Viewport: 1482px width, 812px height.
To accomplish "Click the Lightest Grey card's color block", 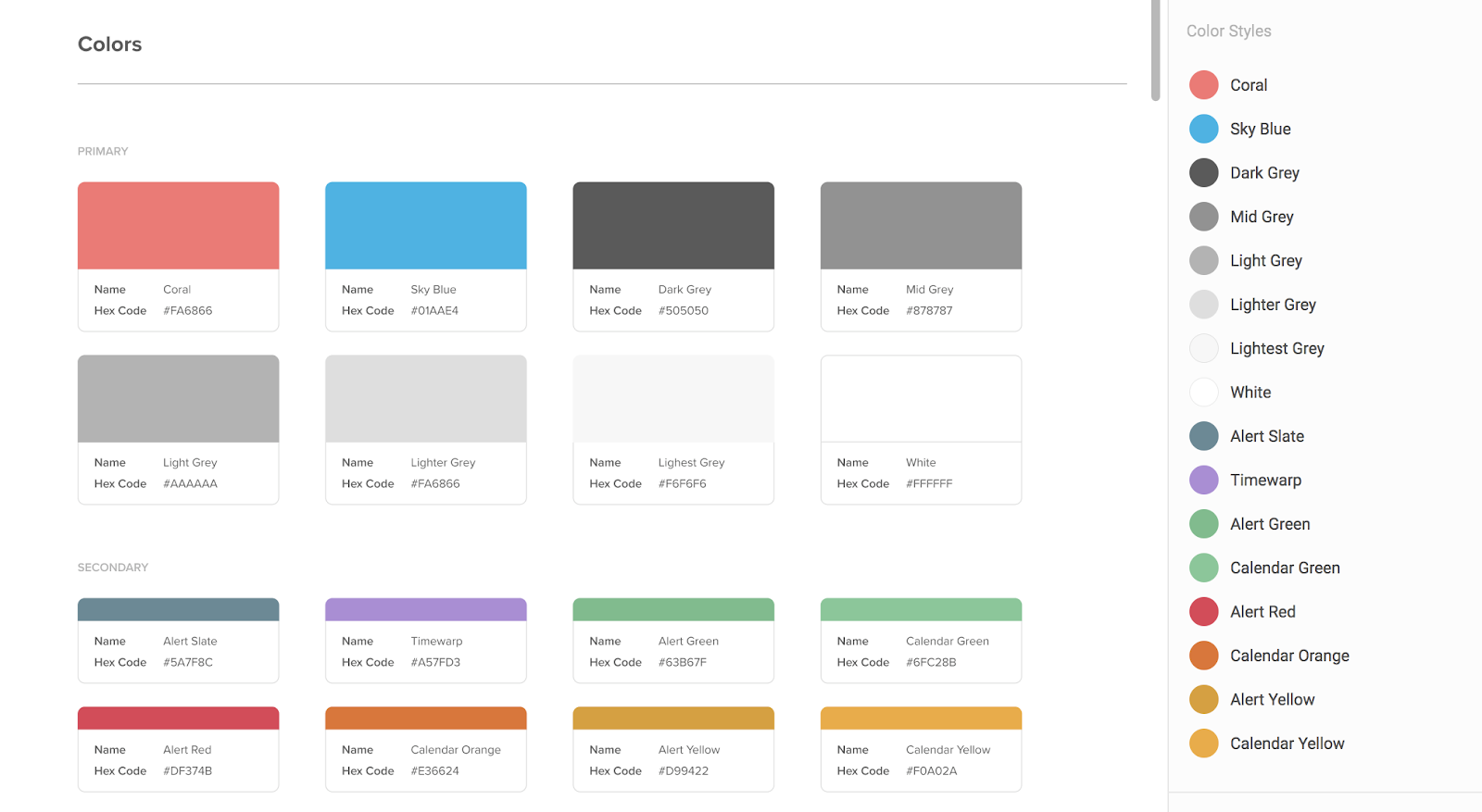I will click(673, 399).
